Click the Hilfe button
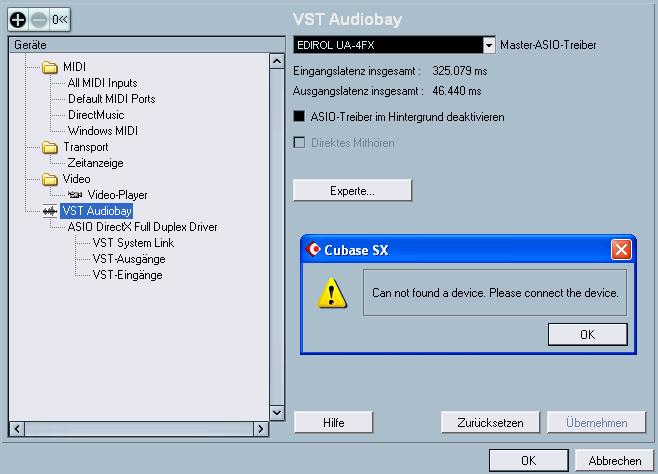Screen dimensions: 658x474 (334, 422)
